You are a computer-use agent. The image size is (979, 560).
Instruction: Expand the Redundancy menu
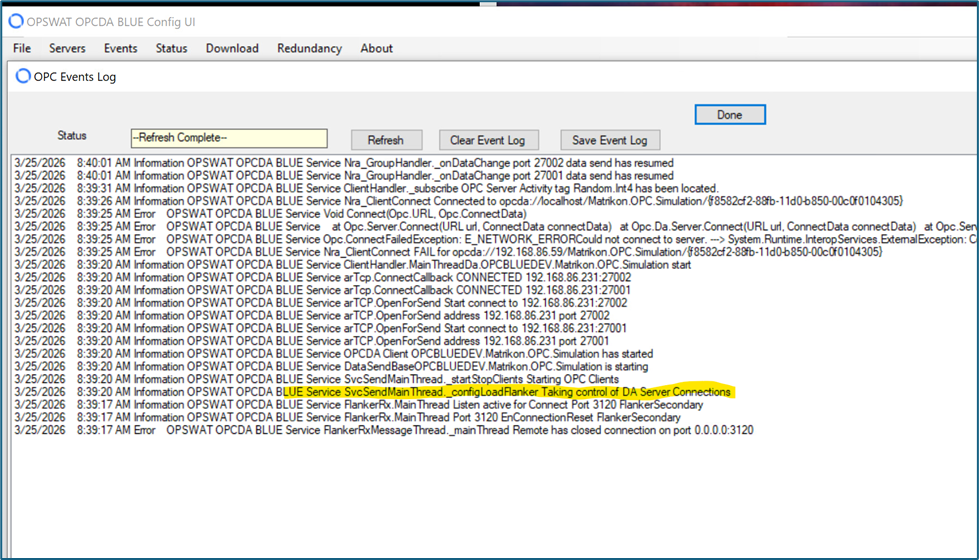309,48
